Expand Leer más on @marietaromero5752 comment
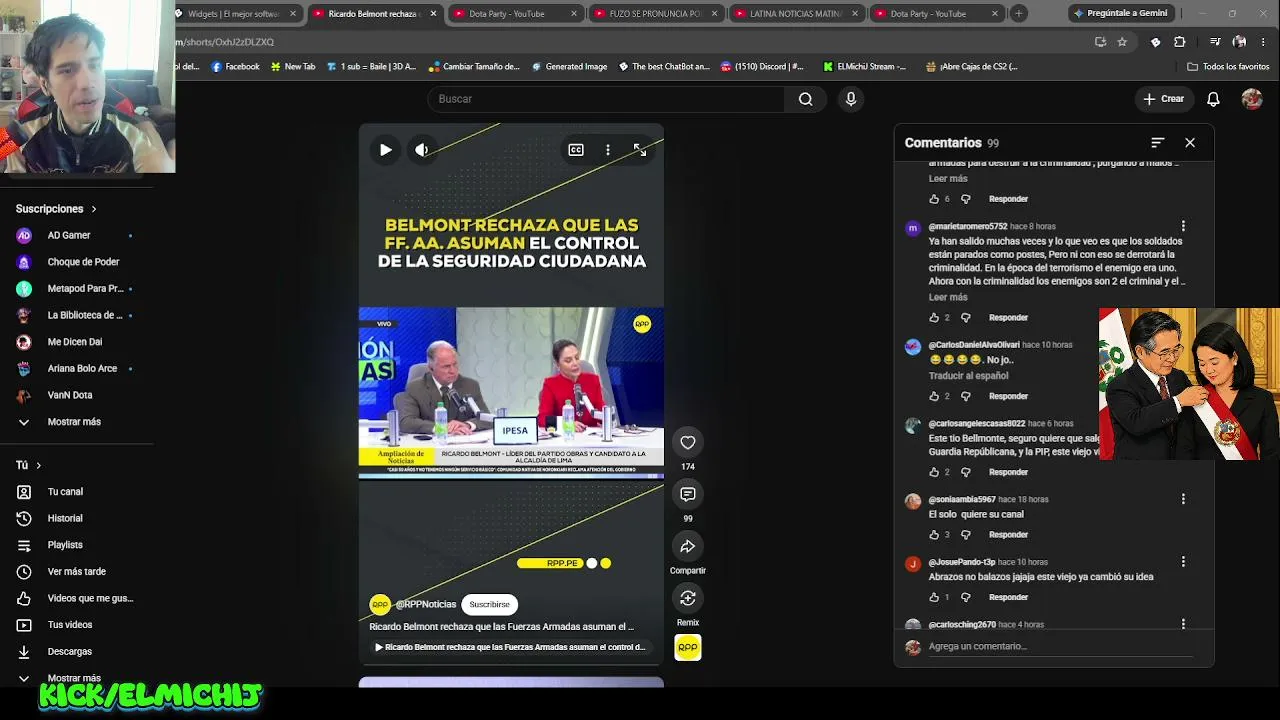1280x720 pixels. 948,297
